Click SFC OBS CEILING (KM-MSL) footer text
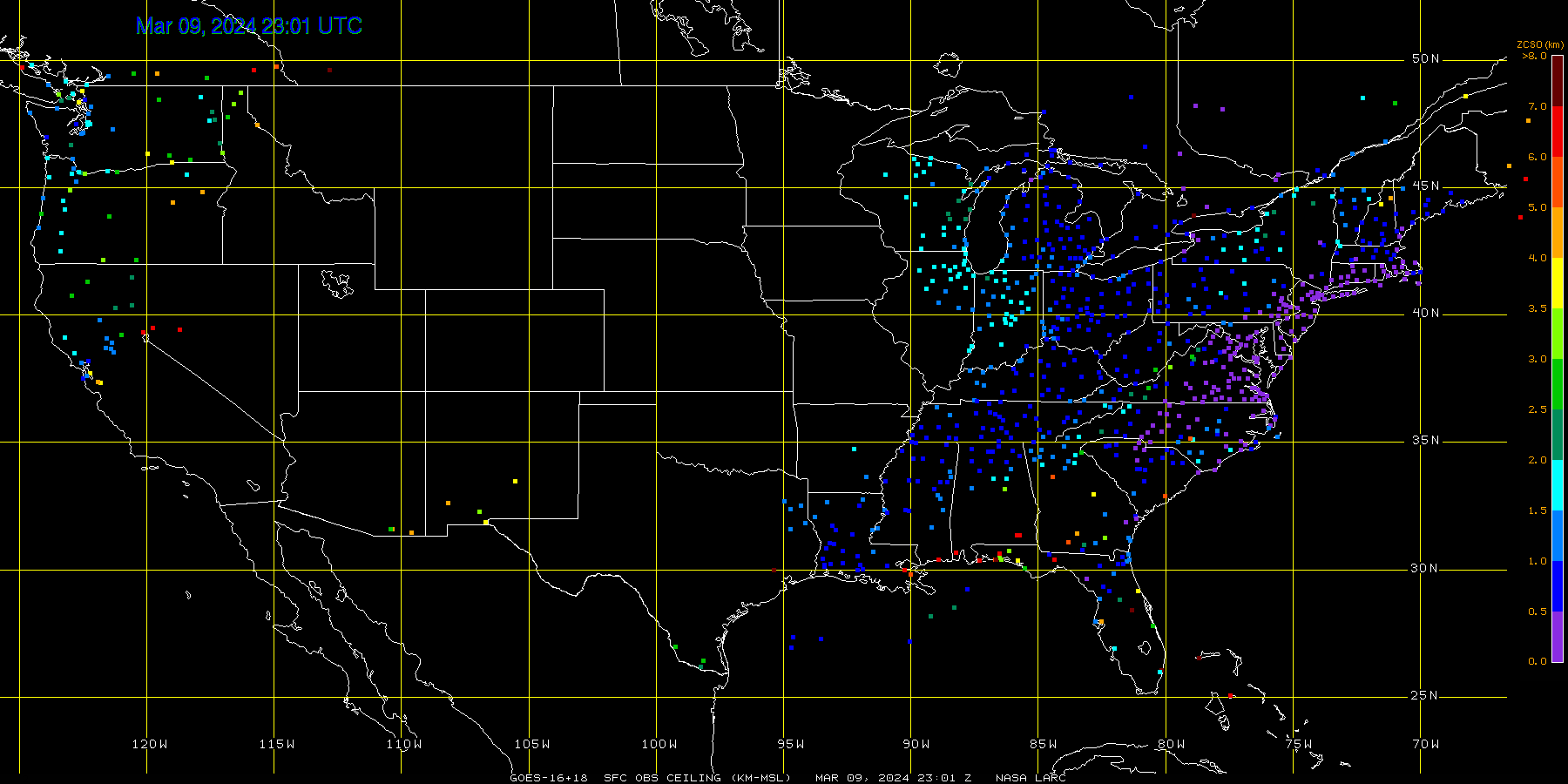The width and height of the screenshot is (1568, 784). pyautogui.click(x=697, y=778)
